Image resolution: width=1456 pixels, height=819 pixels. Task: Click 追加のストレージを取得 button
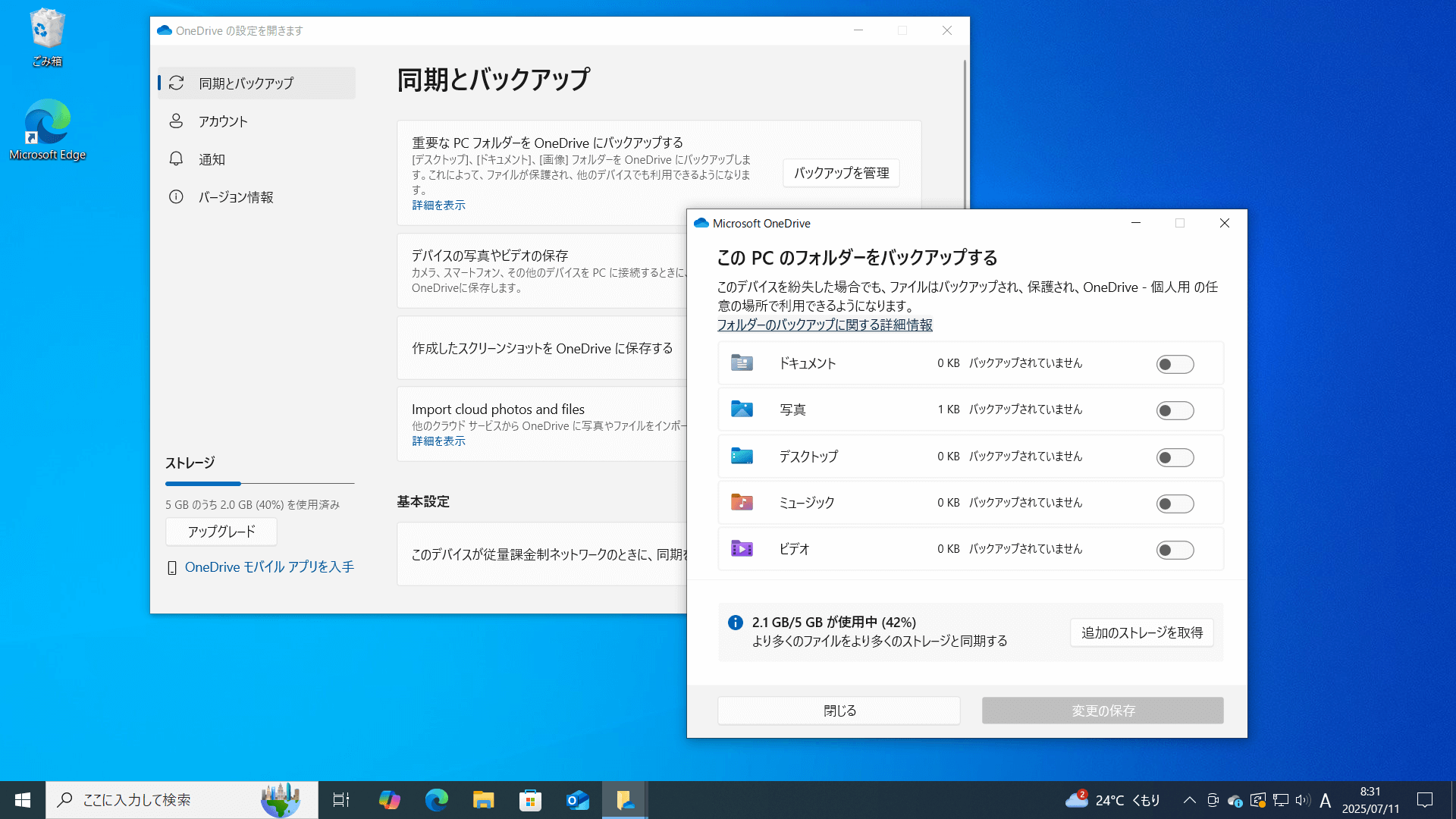tap(1141, 632)
